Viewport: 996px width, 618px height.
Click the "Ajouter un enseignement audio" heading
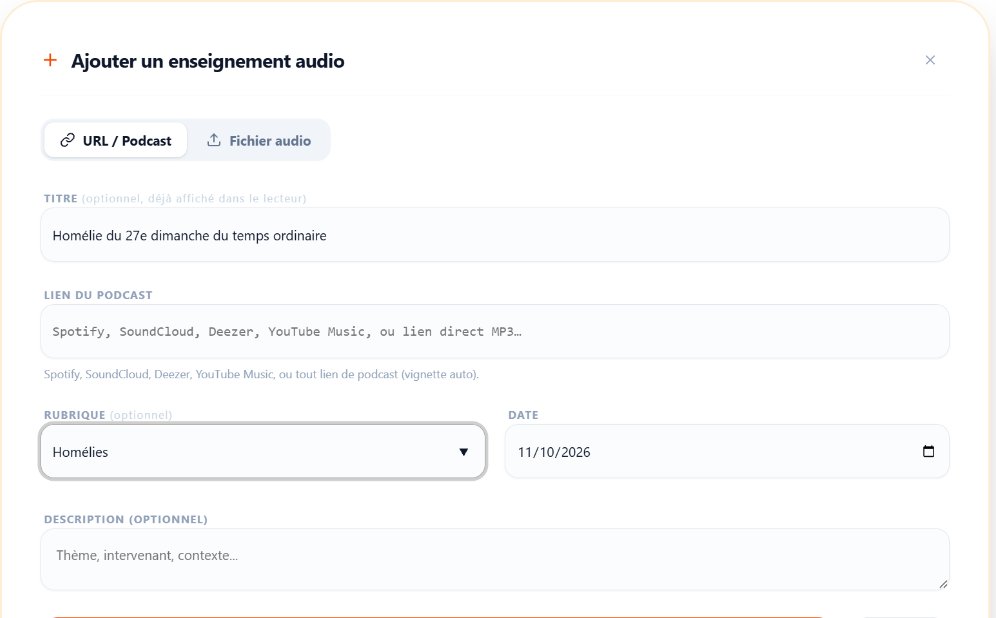point(208,61)
